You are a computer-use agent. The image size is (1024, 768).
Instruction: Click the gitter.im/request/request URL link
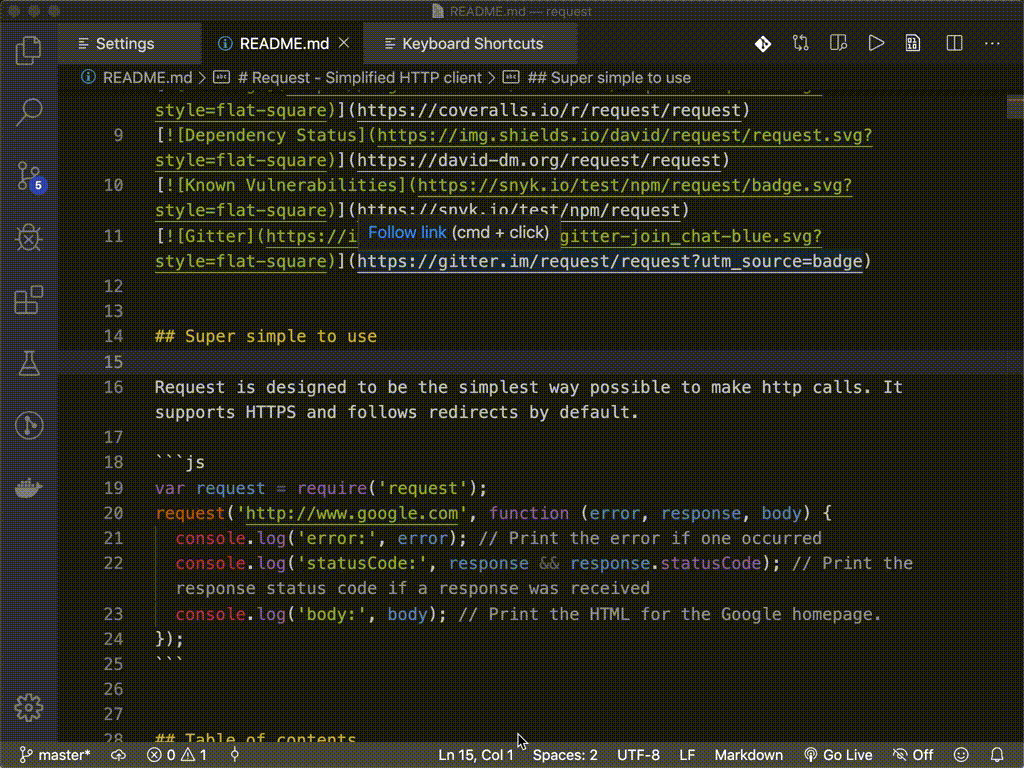610,261
